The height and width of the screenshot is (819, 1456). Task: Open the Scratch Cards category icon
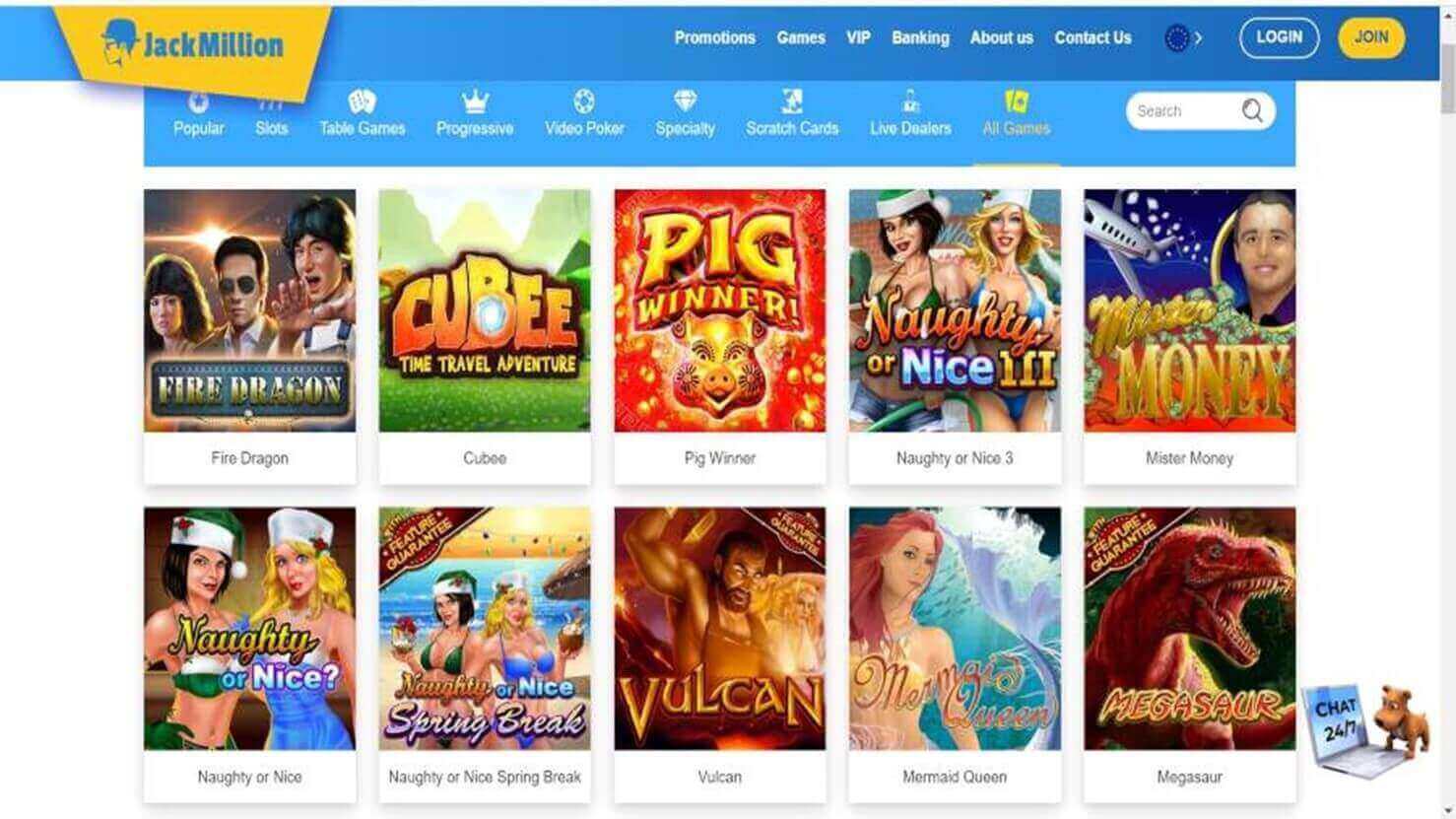pyautogui.click(x=792, y=101)
